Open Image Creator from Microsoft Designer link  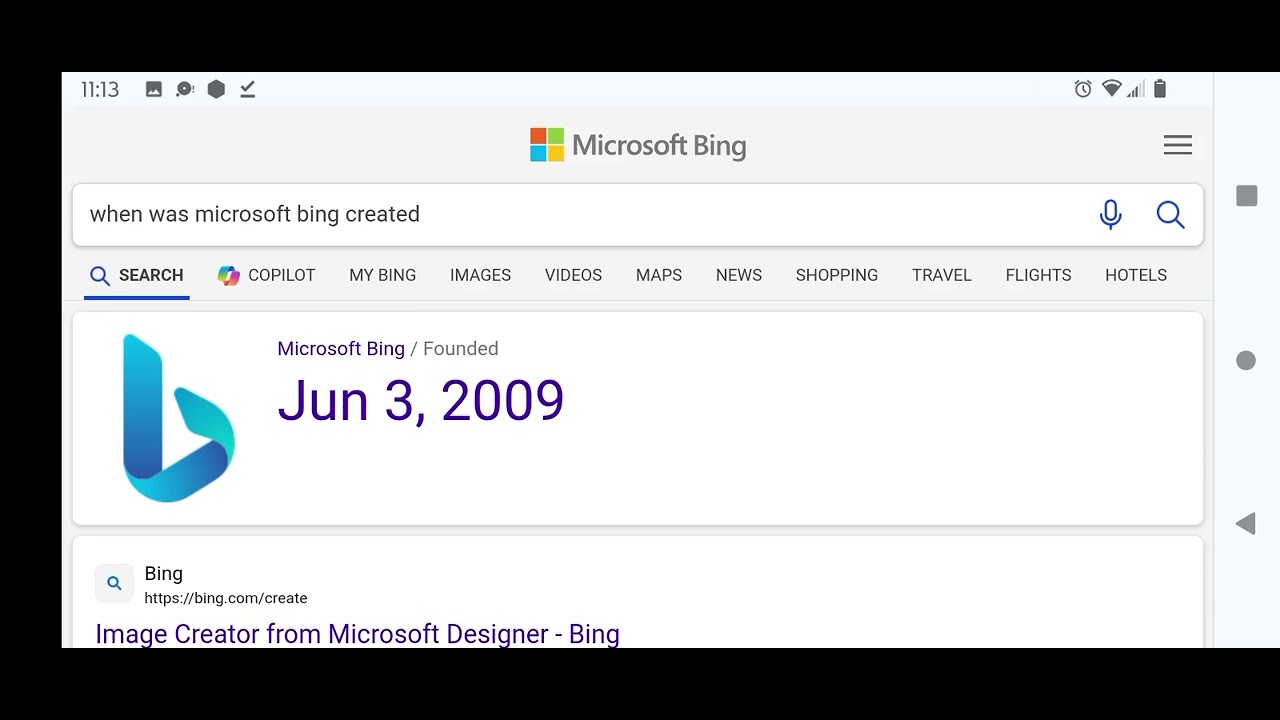pos(357,634)
